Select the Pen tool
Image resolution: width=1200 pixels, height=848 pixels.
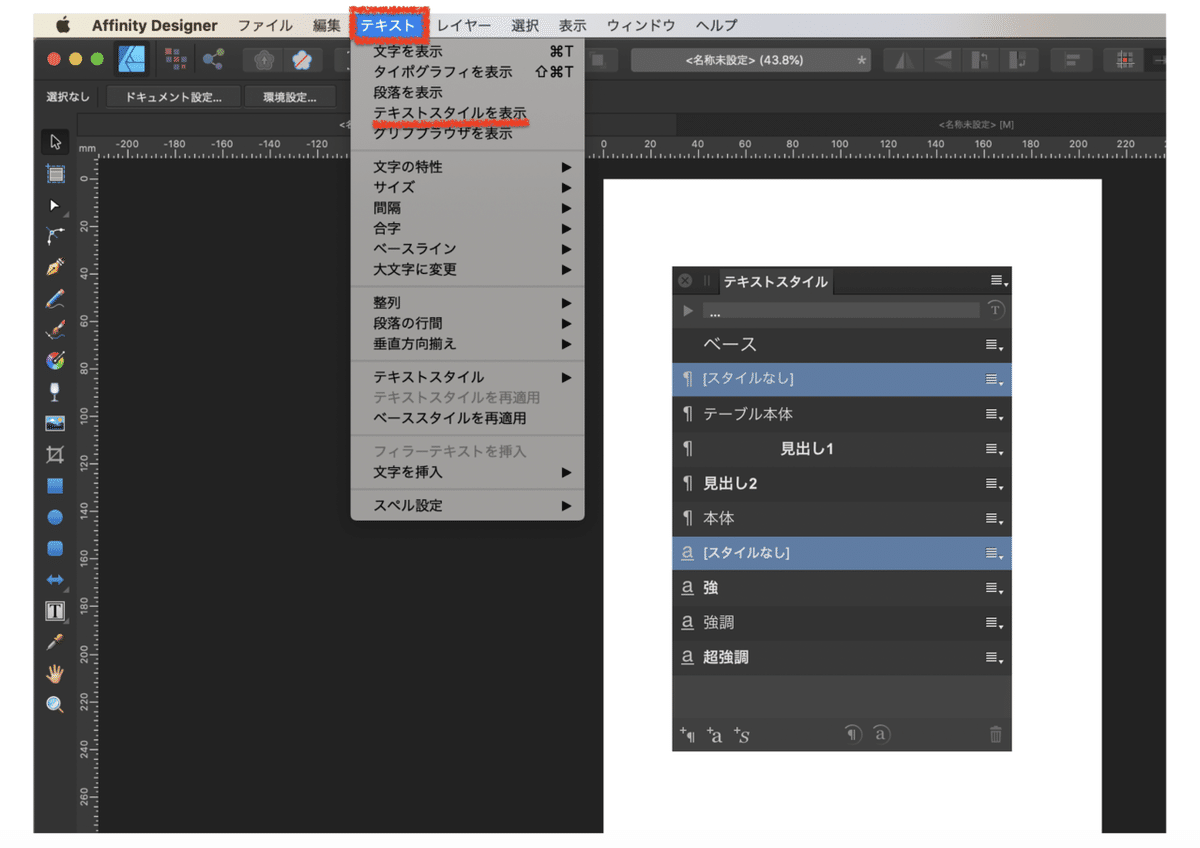55,267
